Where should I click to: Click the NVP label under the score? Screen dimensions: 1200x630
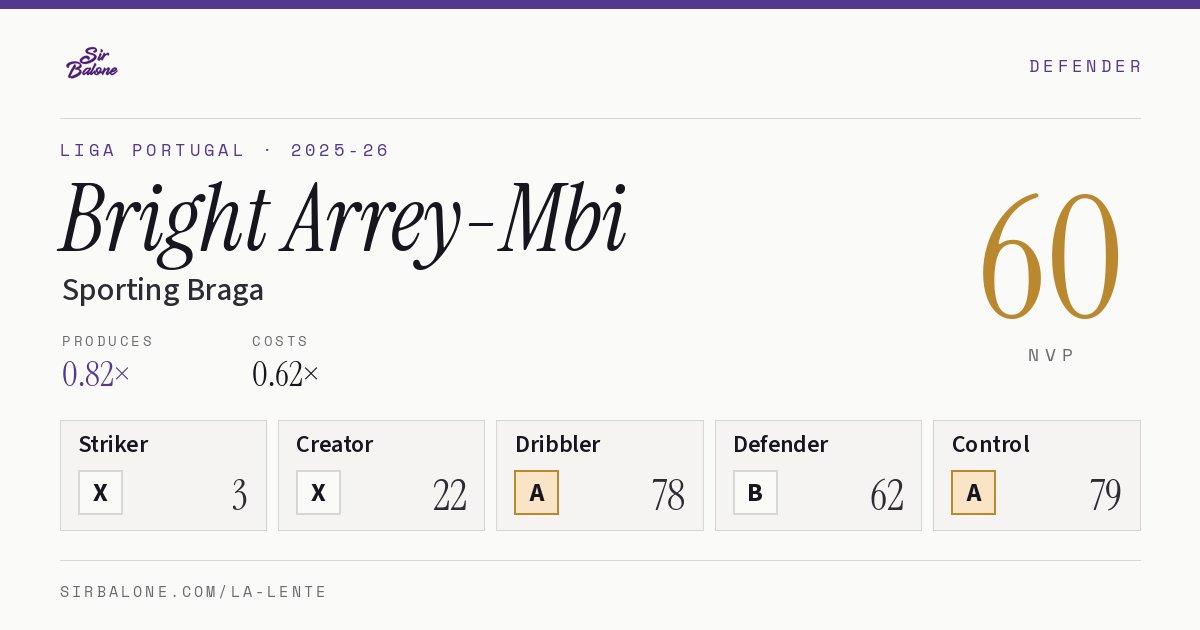(x=1051, y=355)
